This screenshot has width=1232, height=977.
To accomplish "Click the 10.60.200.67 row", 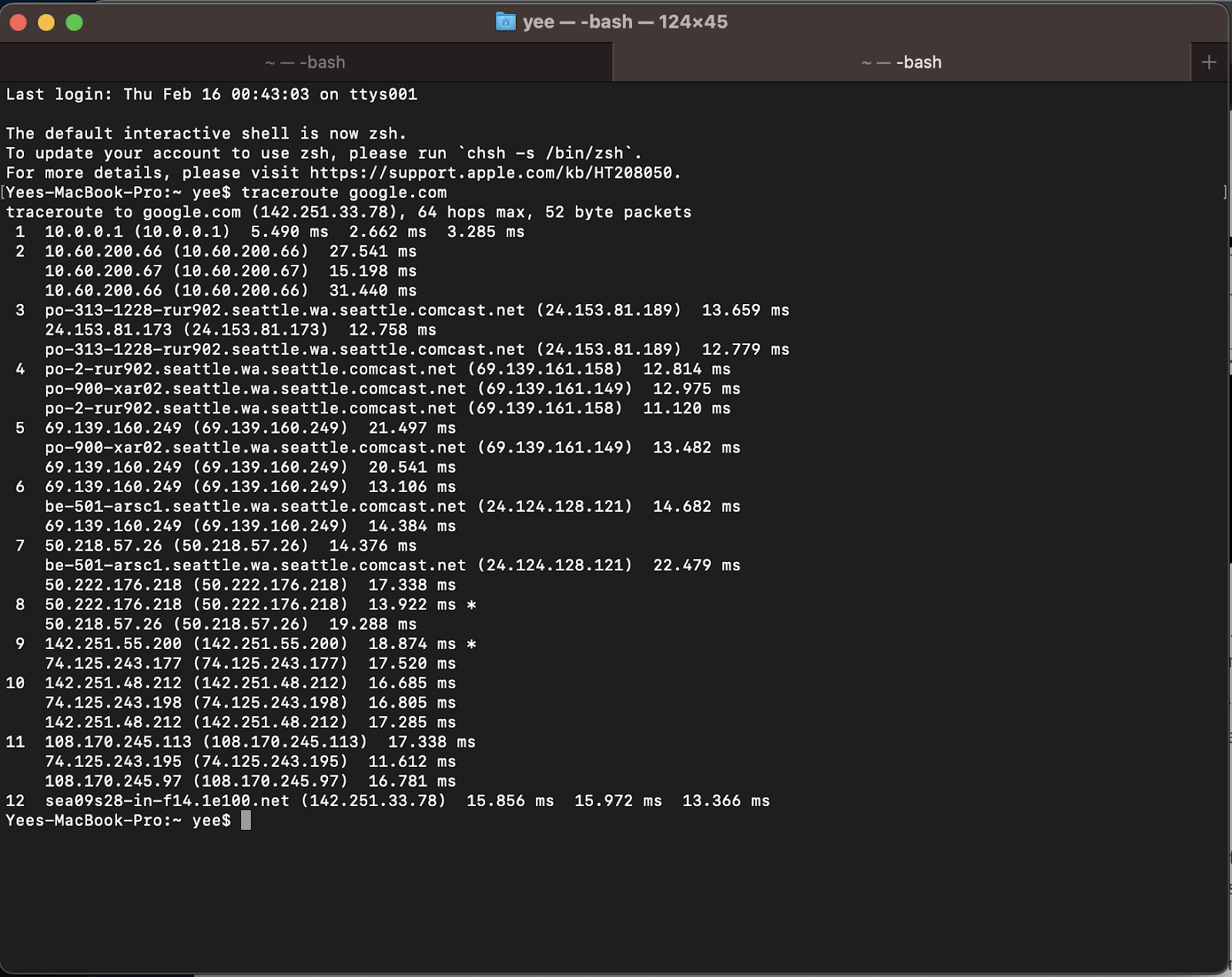I will point(230,271).
